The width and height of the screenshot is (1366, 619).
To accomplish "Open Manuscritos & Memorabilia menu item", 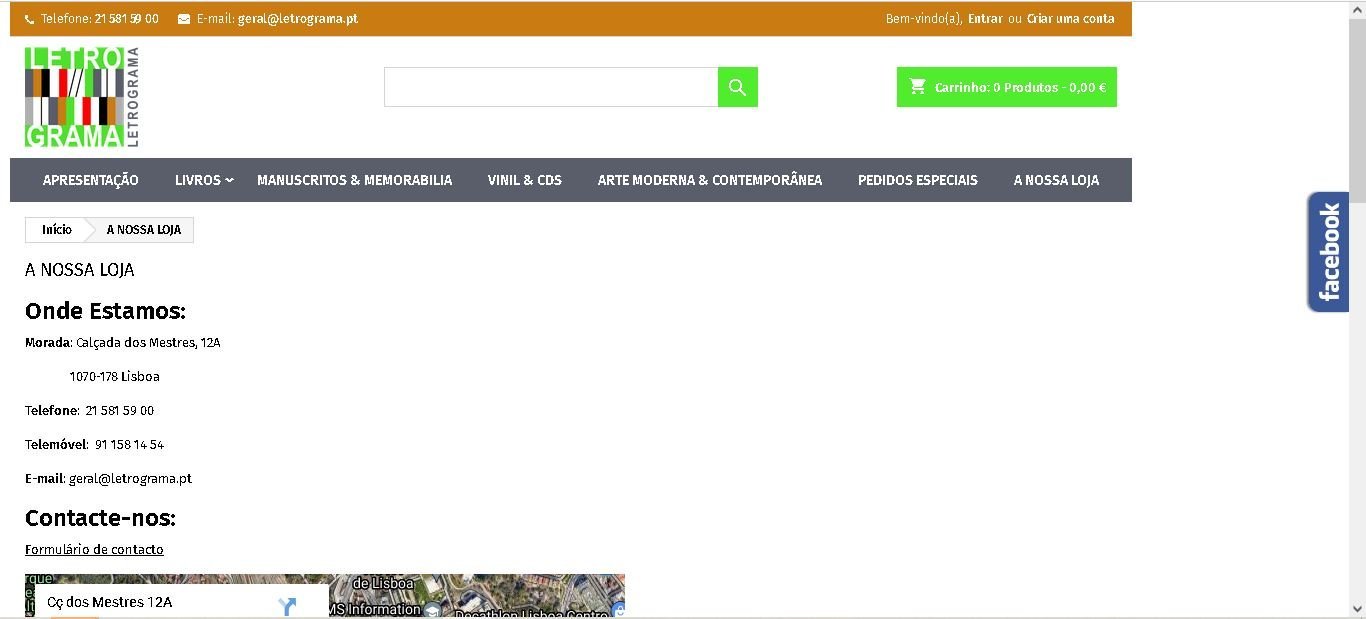I will (x=355, y=180).
